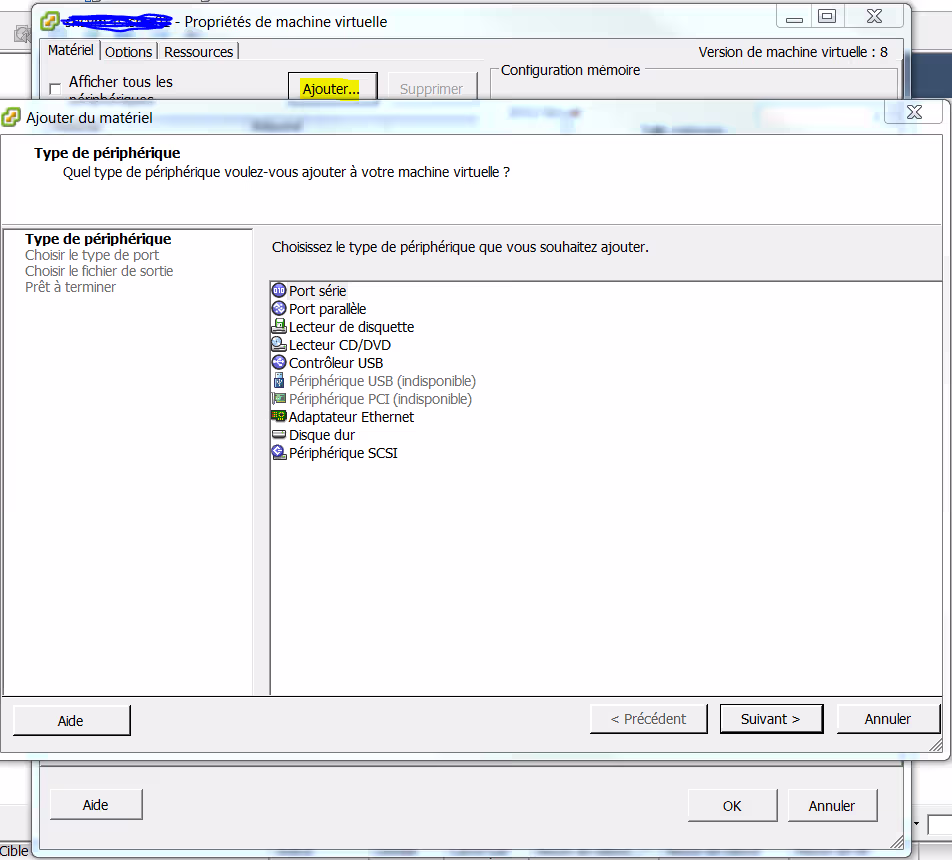
Task: Switch to the Options tab
Action: [x=129, y=51]
